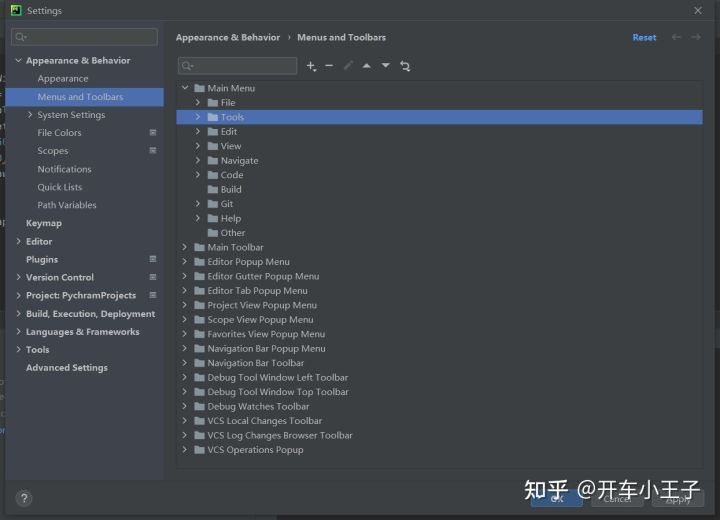
Task: Expand the Tools menu node
Action: pyautogui.click(x=198, y=117)
